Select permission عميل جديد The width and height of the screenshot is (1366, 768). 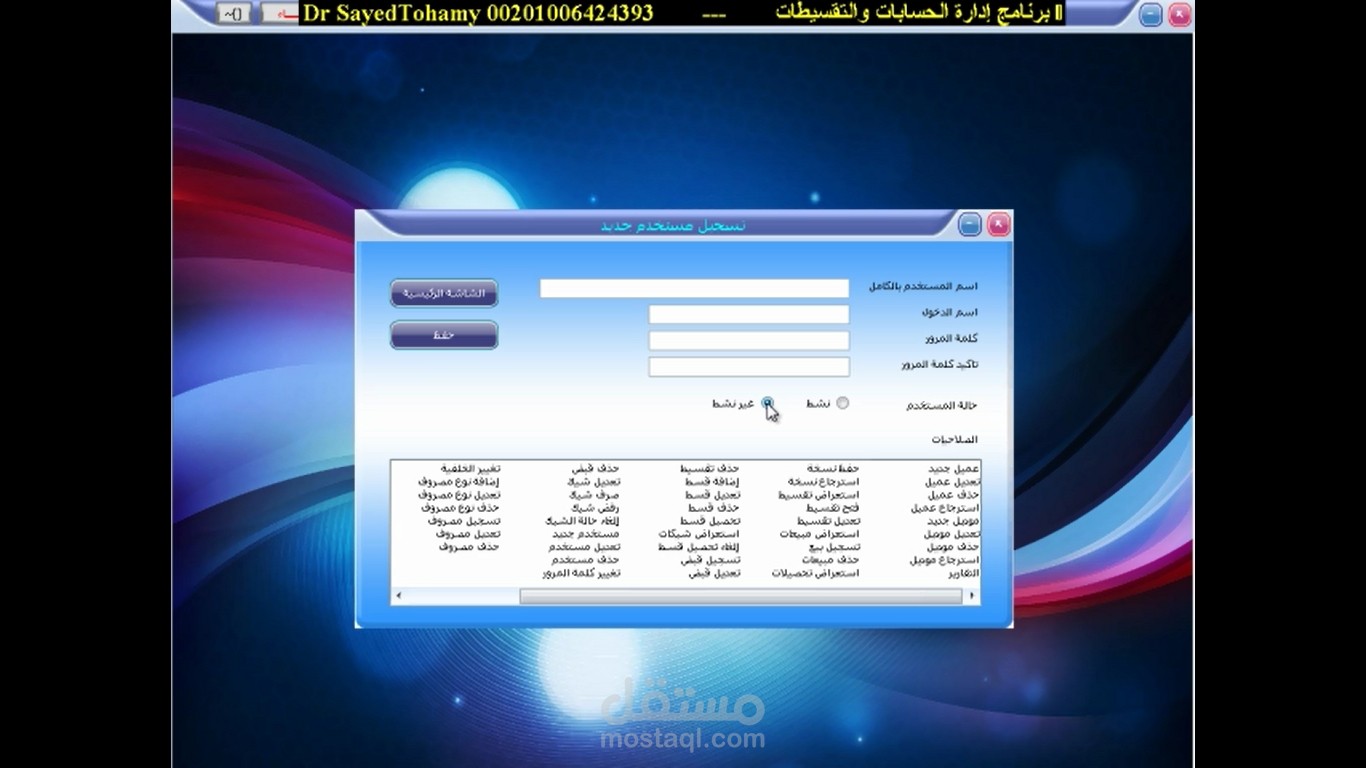(x=954, y=469)
